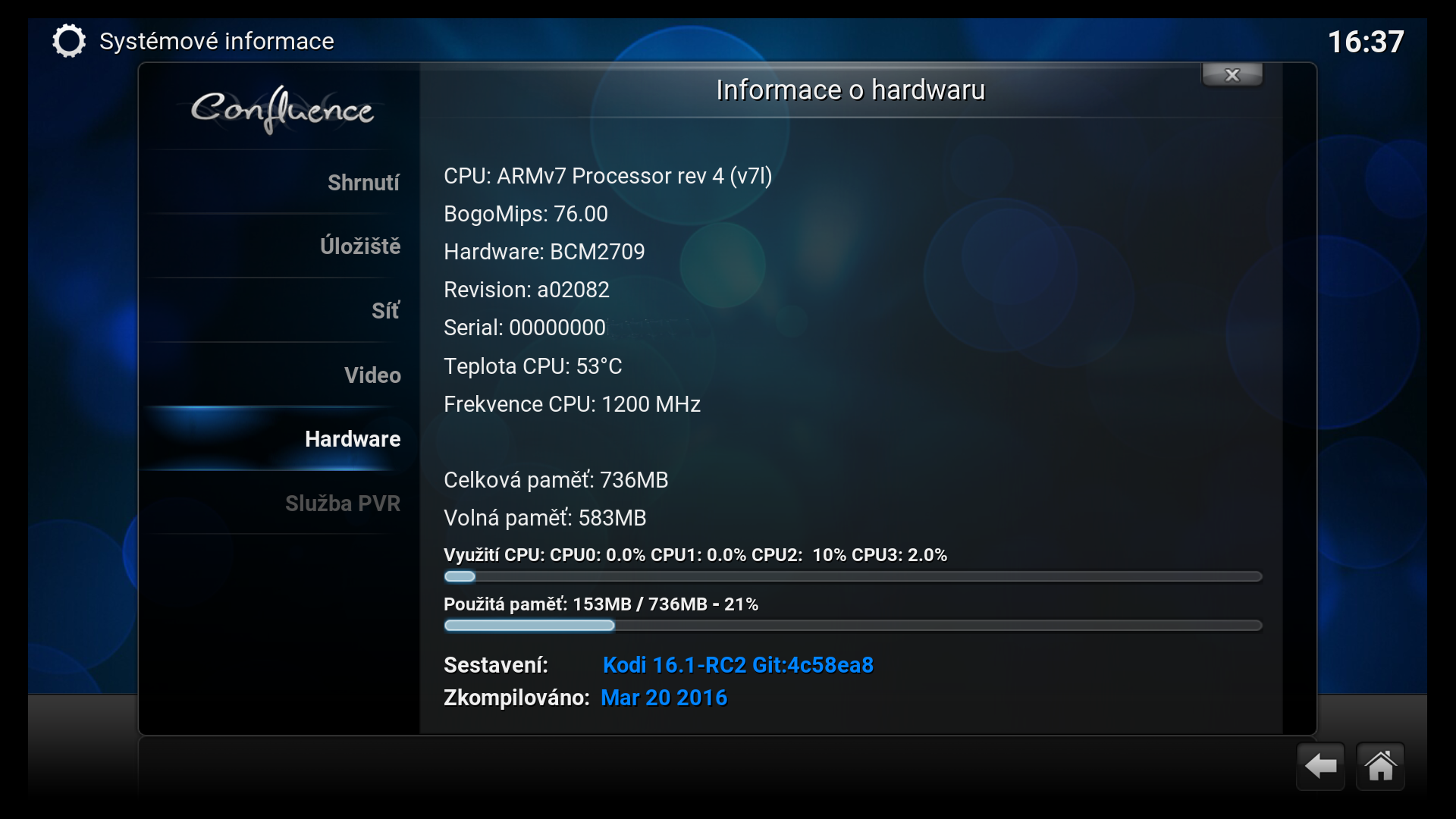Switch to the Úložiště storage tab

click(x=360, y=246)
